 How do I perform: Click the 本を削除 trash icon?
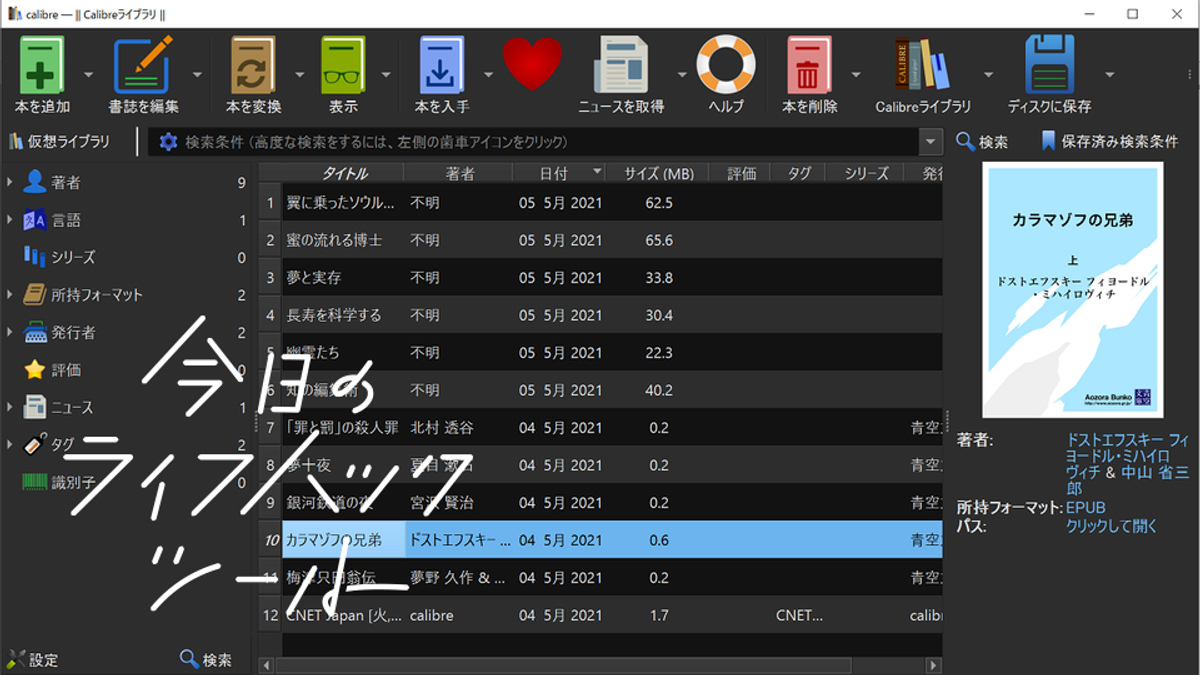point(810,65)
